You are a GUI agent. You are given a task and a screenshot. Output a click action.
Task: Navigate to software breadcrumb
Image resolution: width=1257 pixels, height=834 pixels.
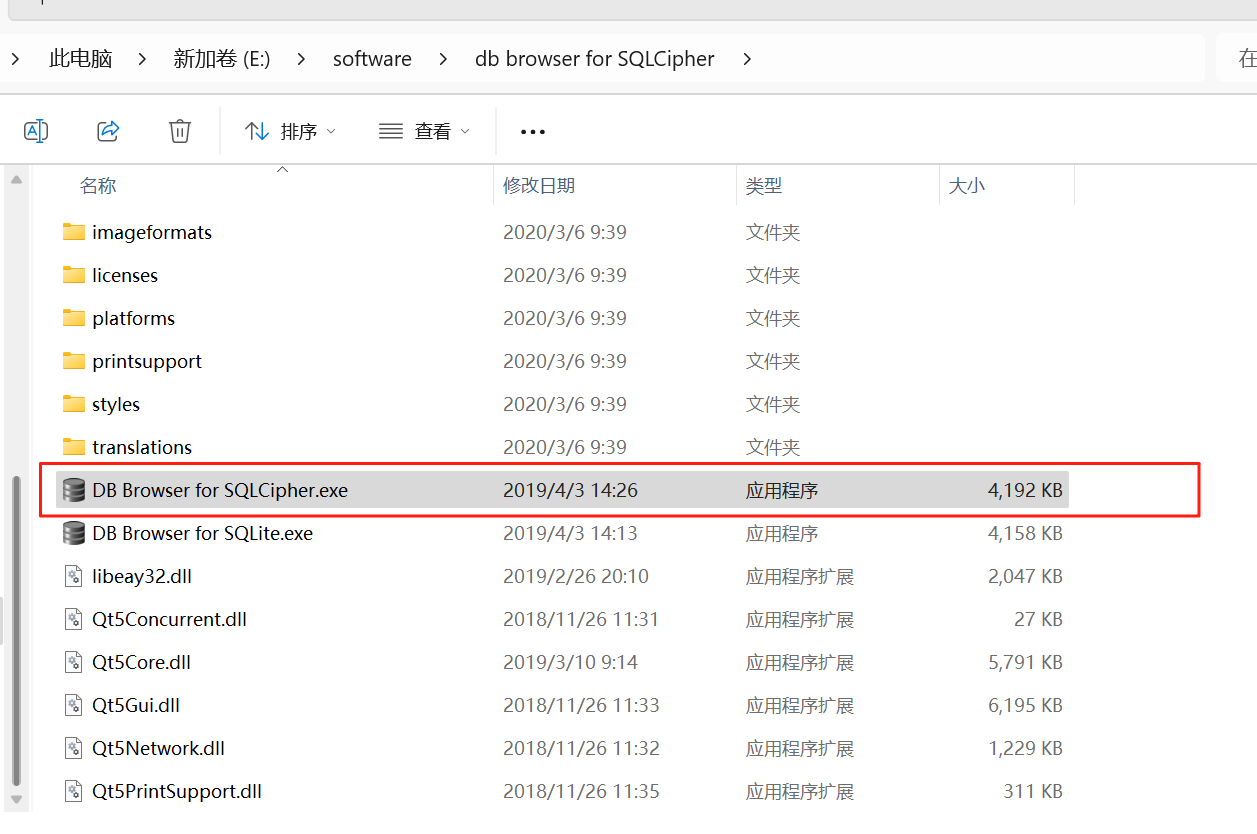(372, 59)
